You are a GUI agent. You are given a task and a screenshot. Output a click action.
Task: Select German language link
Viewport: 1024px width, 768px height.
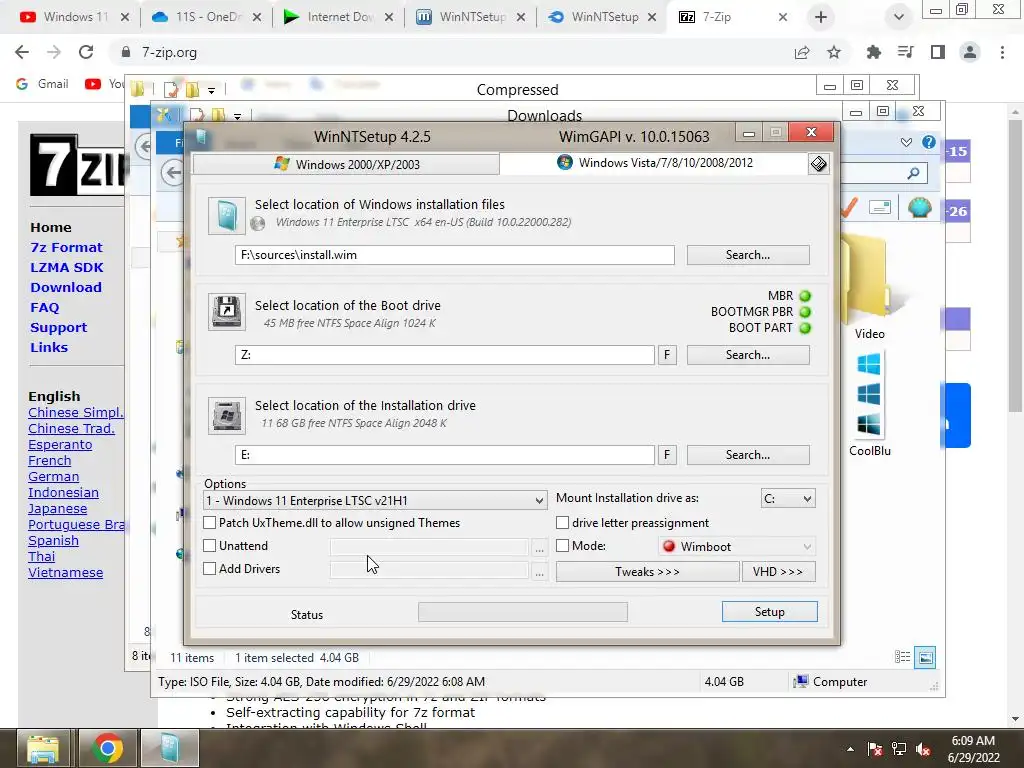pyautogui.click(x=54, y=477)
